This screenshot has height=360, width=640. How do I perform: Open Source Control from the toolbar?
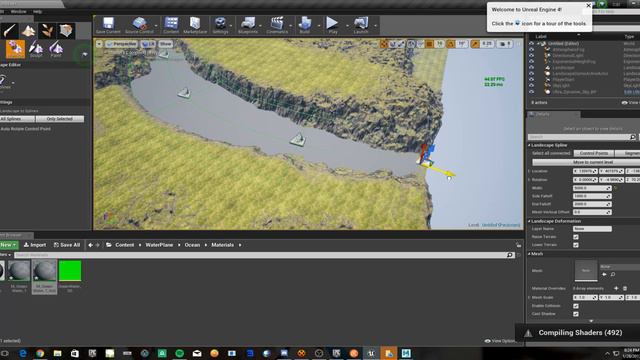[139, 25]
